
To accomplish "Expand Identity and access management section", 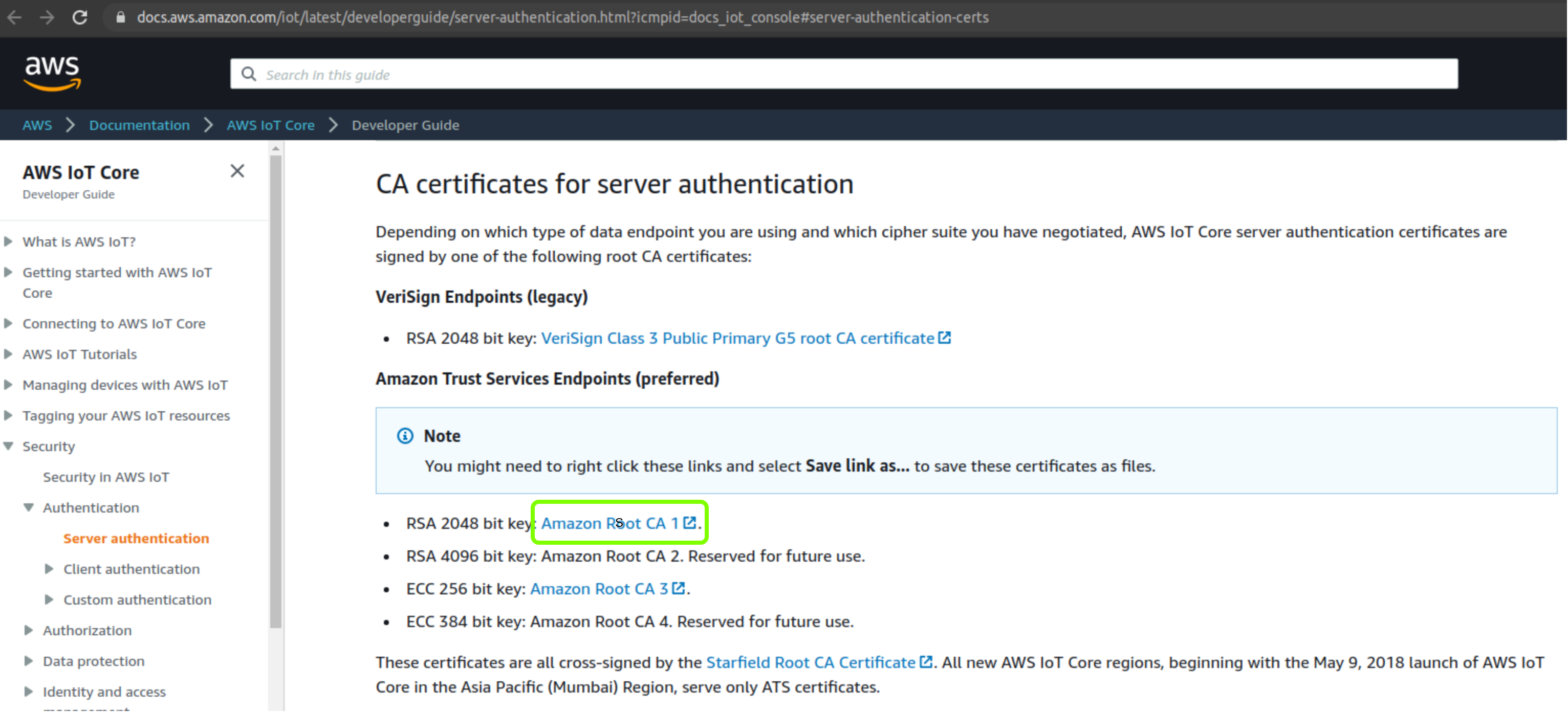I will (x=29, y=692).
